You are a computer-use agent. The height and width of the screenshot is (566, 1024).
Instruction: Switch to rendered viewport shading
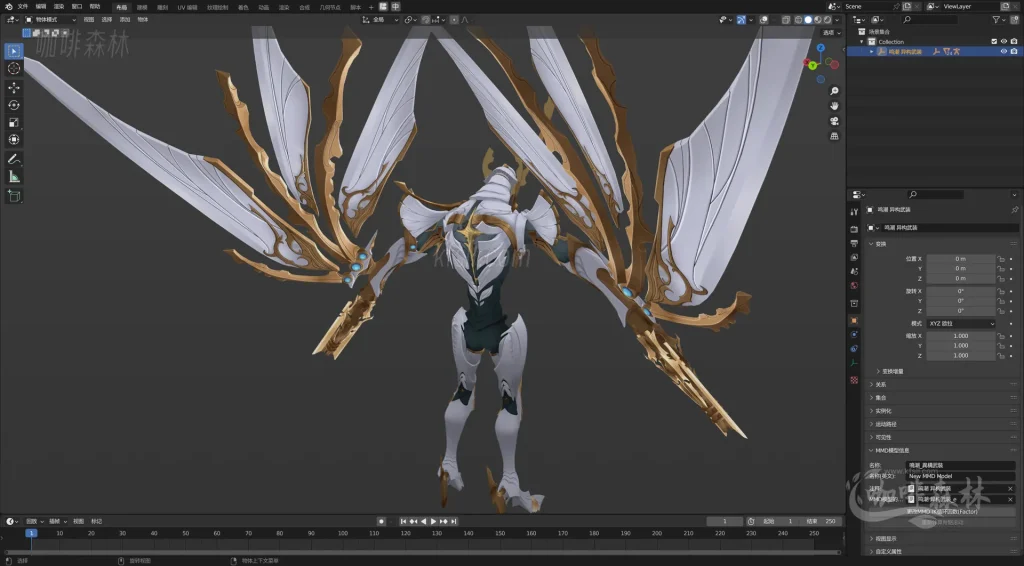[827, 20]
